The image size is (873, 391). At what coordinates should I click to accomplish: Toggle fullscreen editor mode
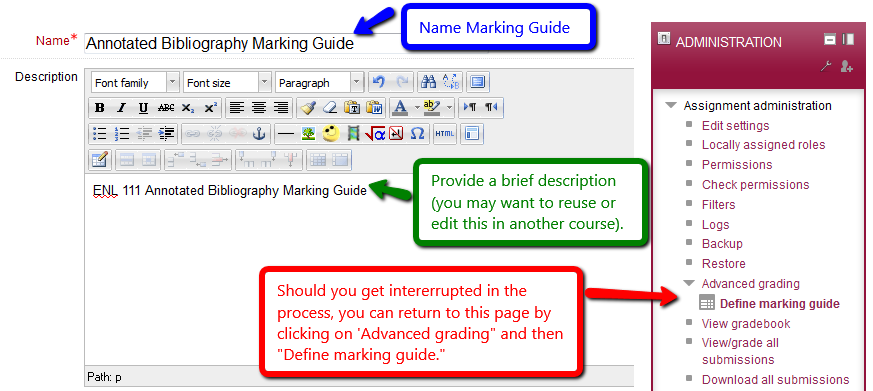477,82
